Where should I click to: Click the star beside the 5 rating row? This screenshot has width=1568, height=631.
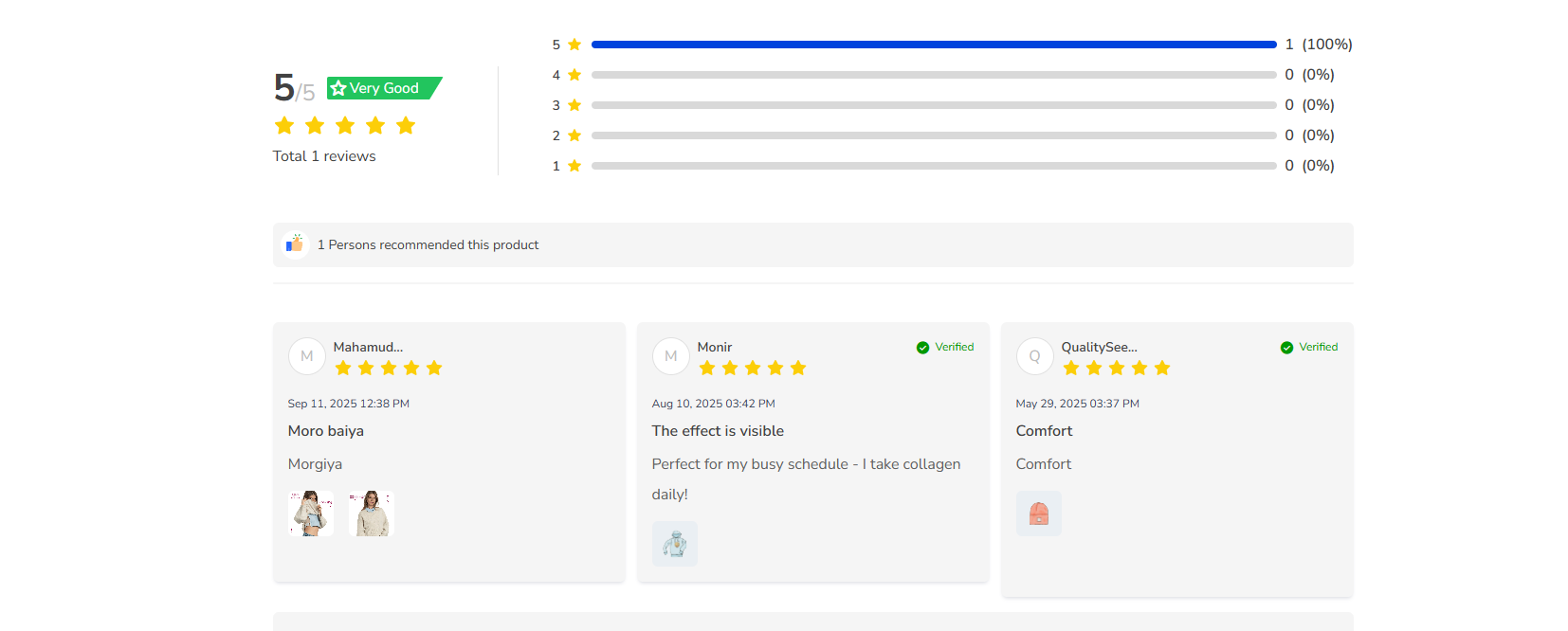click(x=574, y=45)
